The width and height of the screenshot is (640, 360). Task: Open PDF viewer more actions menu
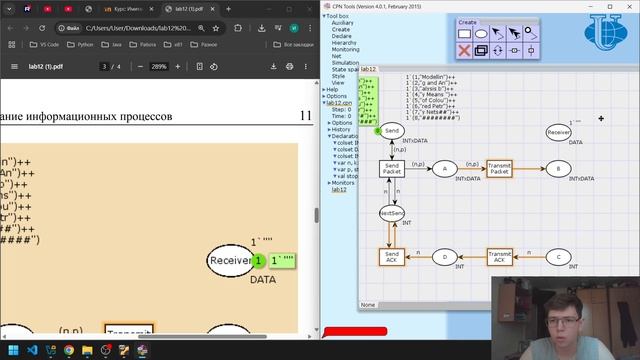pos(306,67)
